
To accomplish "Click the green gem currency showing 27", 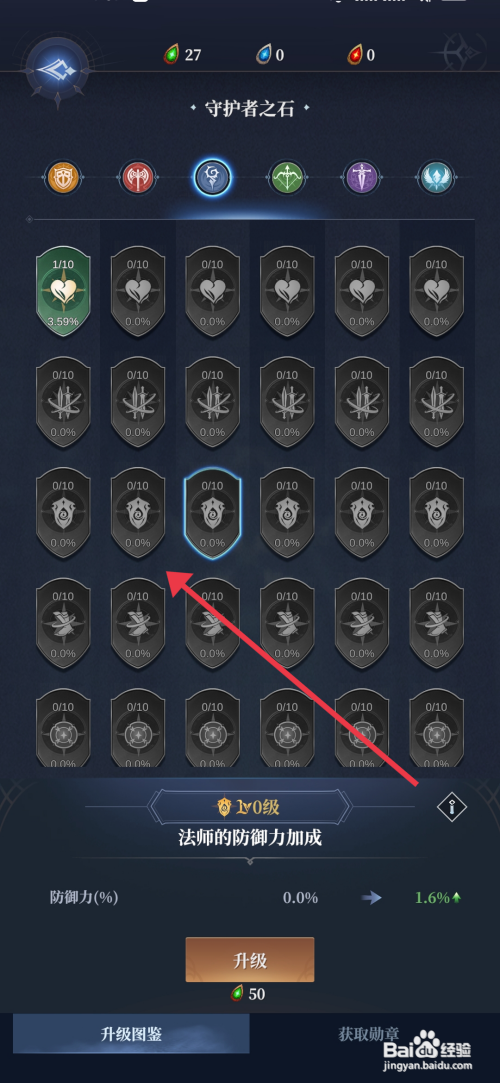I will click(182, 55).
